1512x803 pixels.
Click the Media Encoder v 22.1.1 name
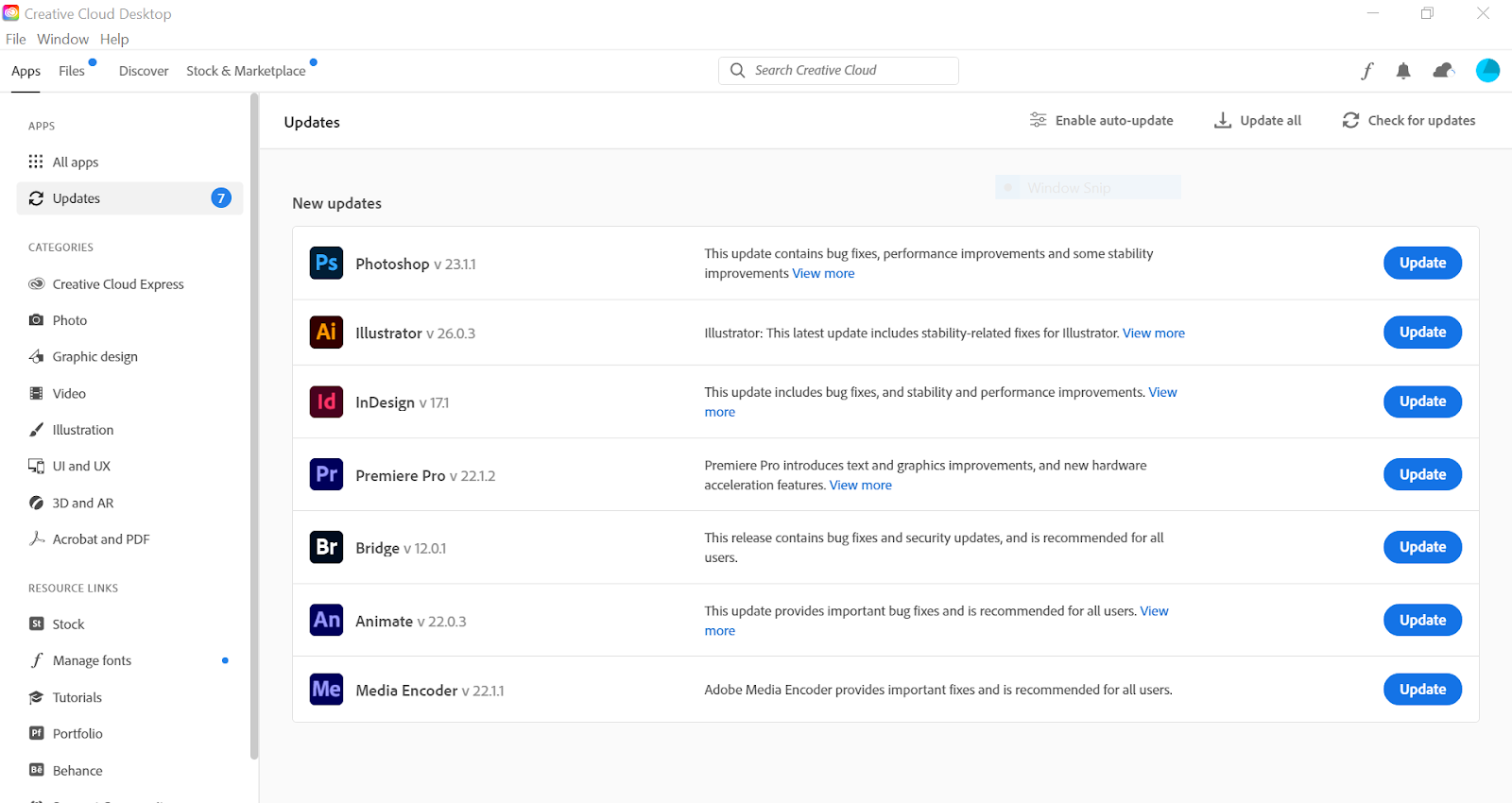coord(429,691)
